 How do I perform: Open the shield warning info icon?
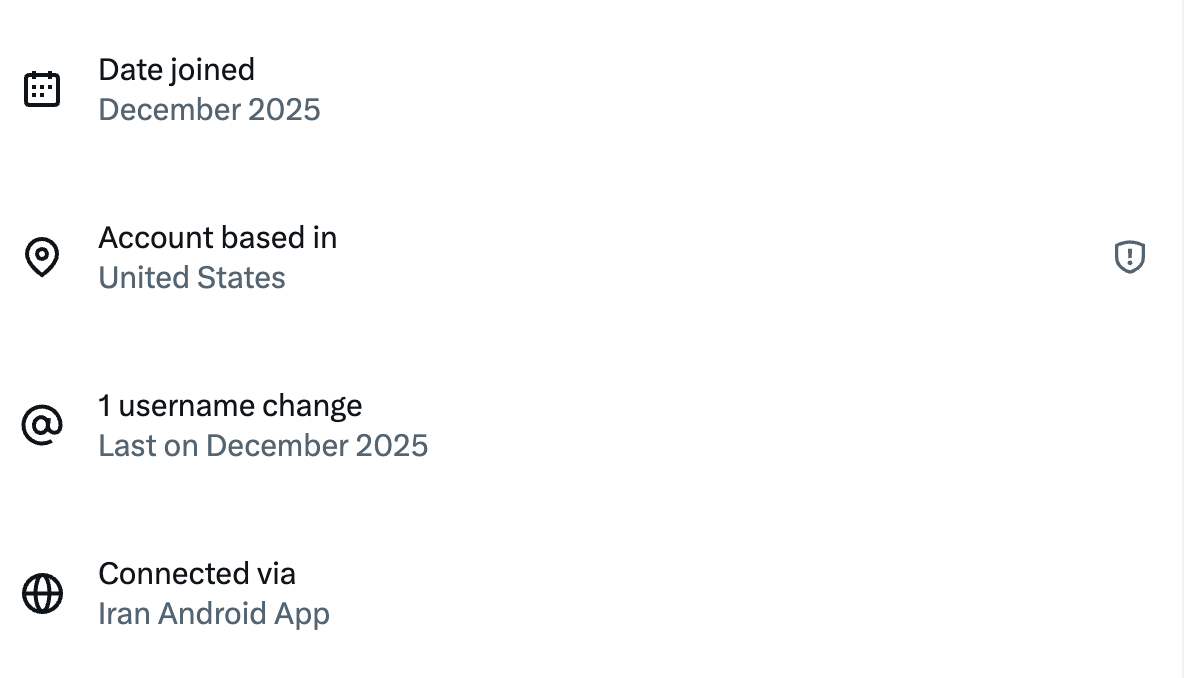pos(1129,258)
